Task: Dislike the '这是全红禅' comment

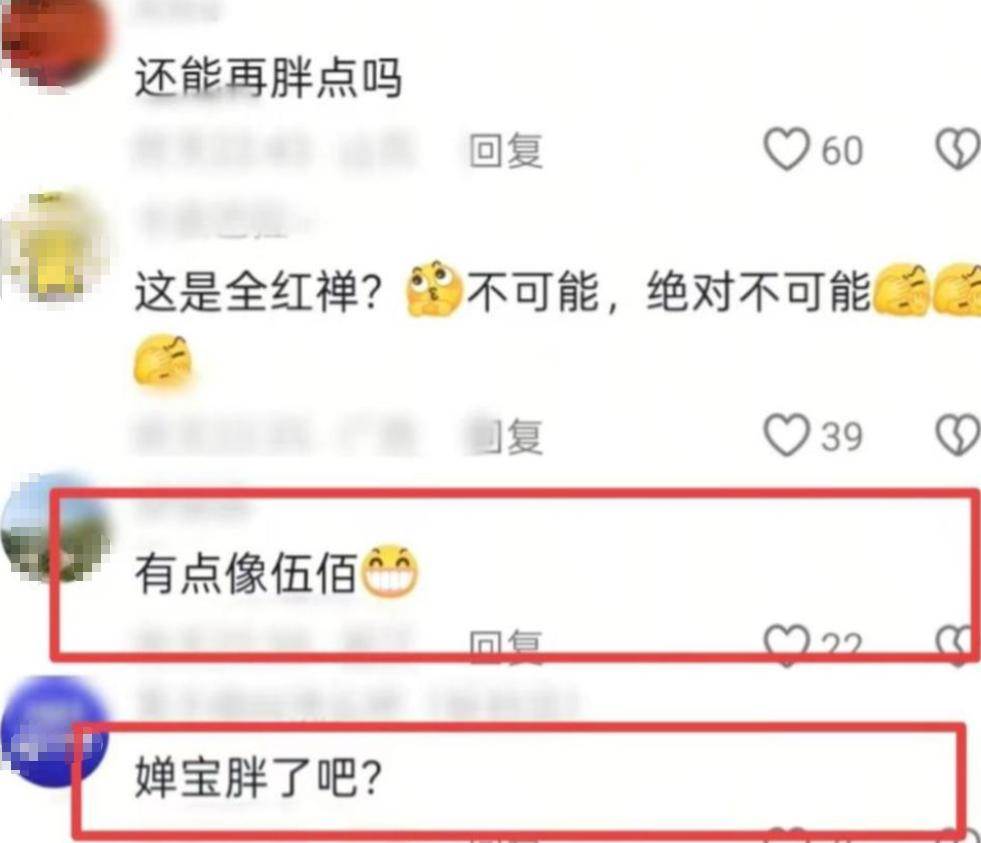Action: tap(957, 436)
